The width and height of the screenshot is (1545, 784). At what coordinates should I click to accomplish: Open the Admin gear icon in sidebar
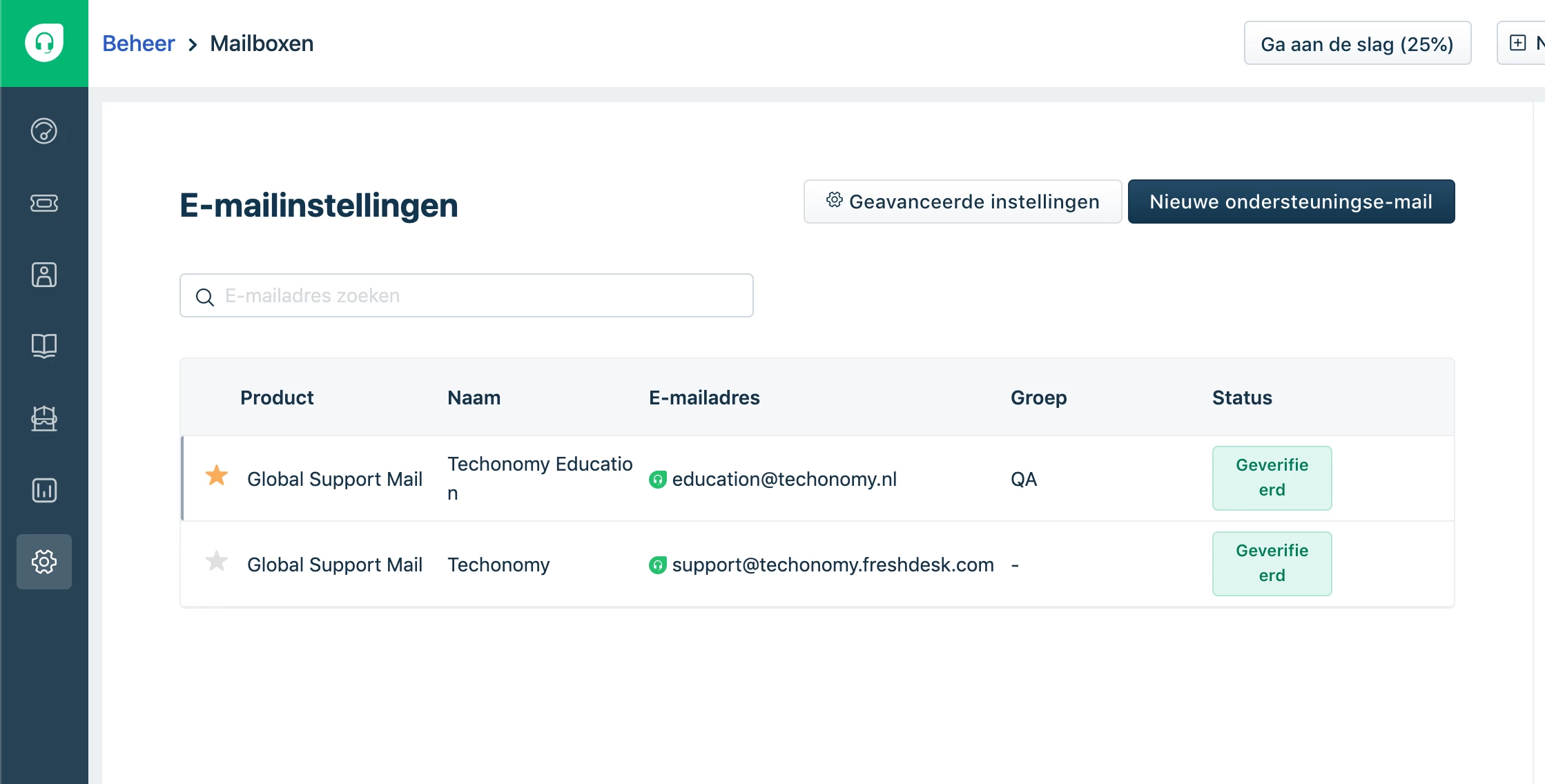click(44, 562)
